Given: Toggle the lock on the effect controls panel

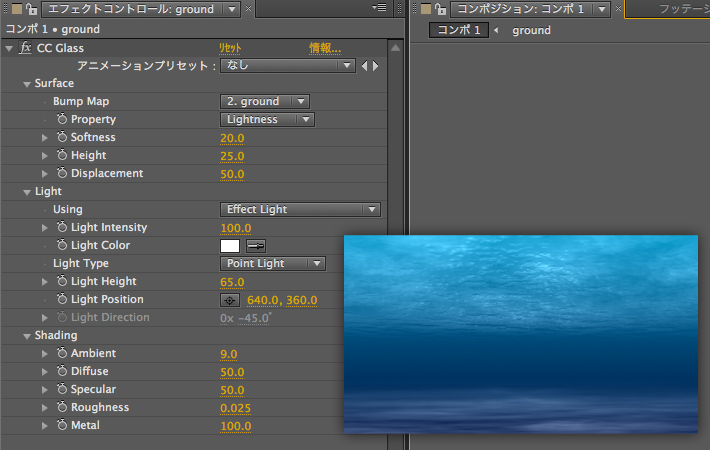Looking at the screenshot, I should point(30,9).
